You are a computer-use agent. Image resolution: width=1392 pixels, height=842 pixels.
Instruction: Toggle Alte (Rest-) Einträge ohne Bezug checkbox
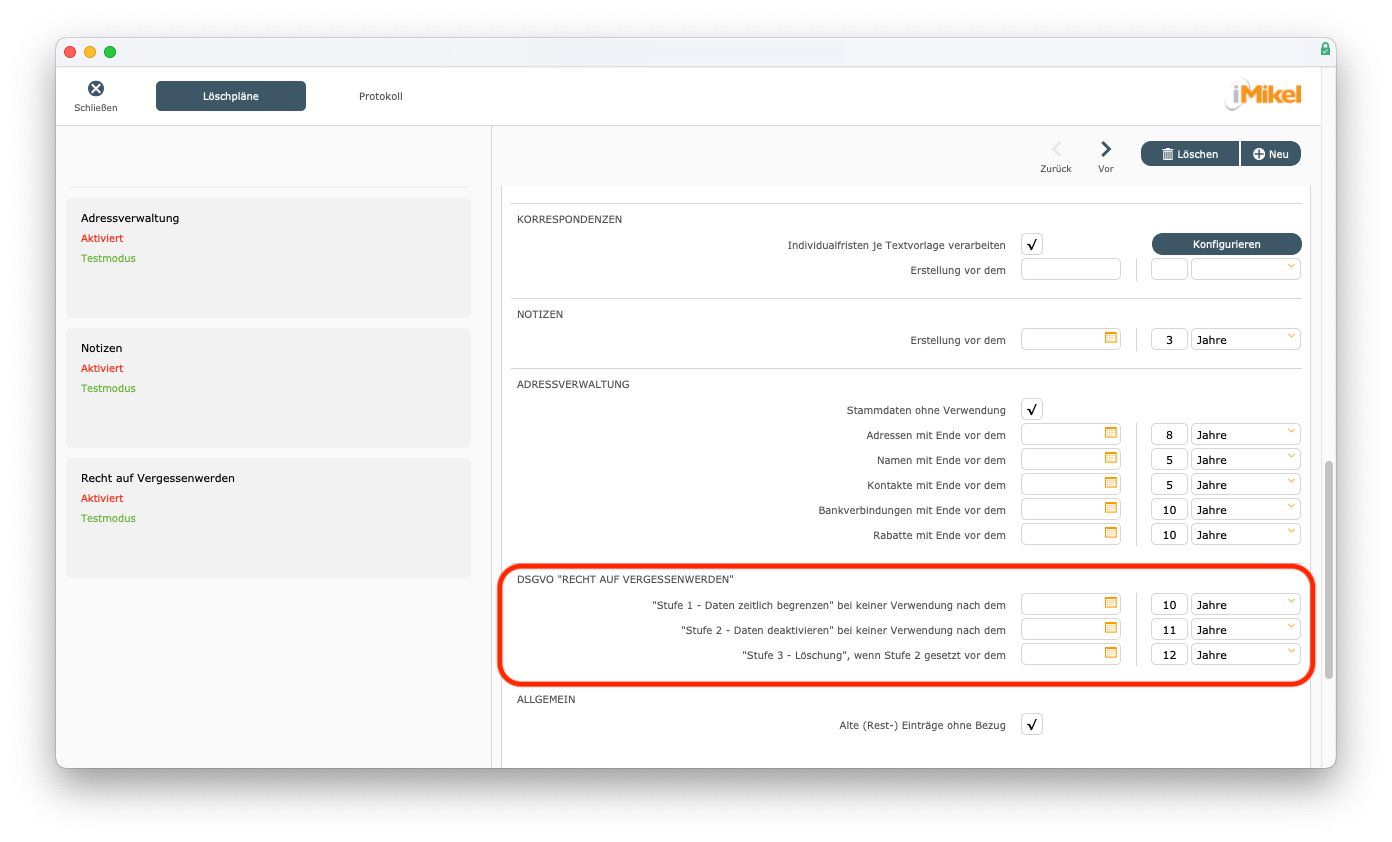pos(1032,724)
